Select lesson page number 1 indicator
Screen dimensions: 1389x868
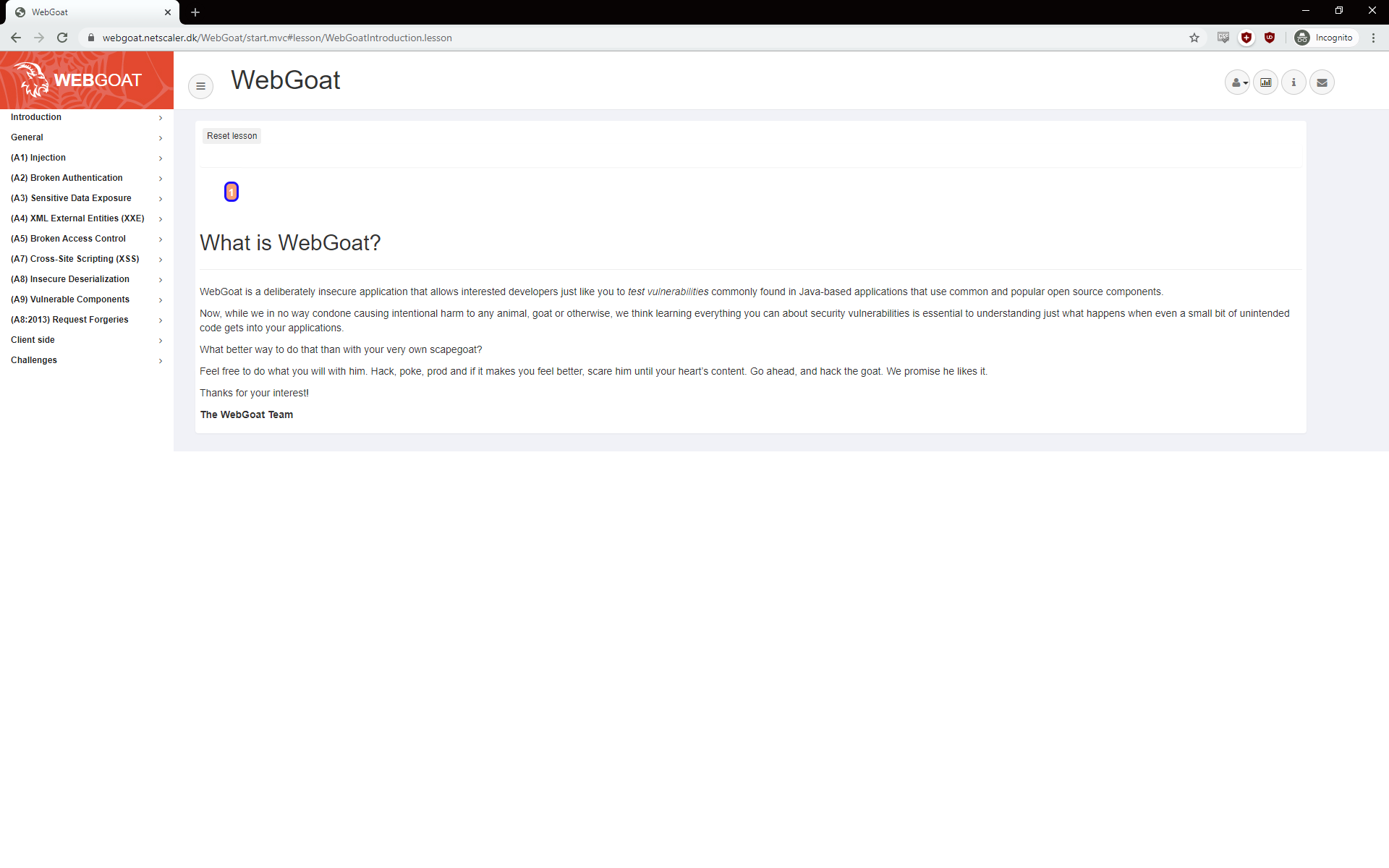pyautogui.click(x=231, y=192)
